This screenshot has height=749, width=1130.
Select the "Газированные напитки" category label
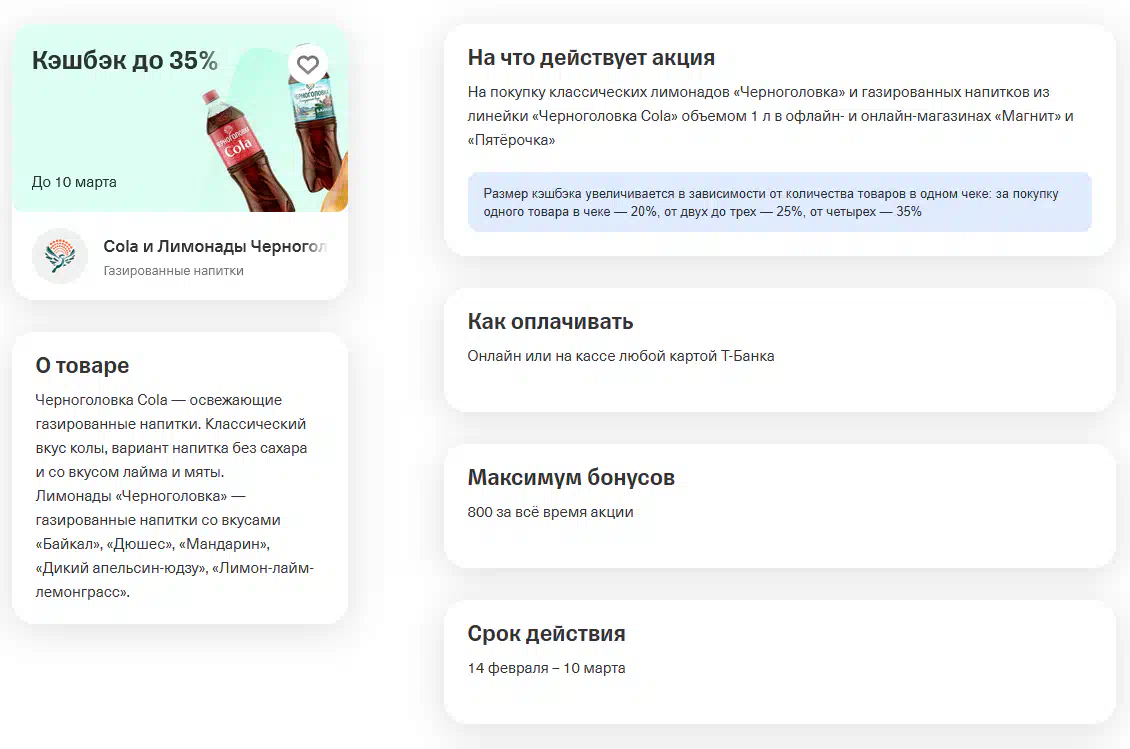pyautogui.click(x=173, y=271)
